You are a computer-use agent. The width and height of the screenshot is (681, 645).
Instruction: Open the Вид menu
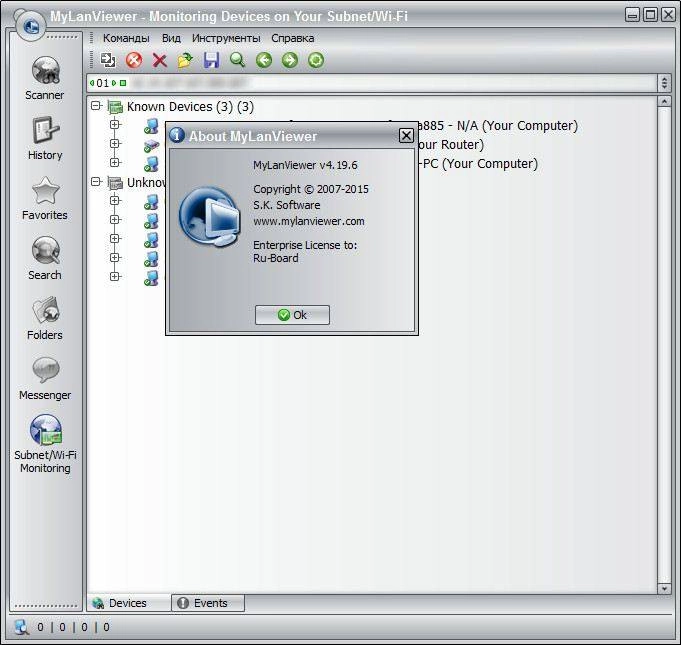click(x=171, y=38)
